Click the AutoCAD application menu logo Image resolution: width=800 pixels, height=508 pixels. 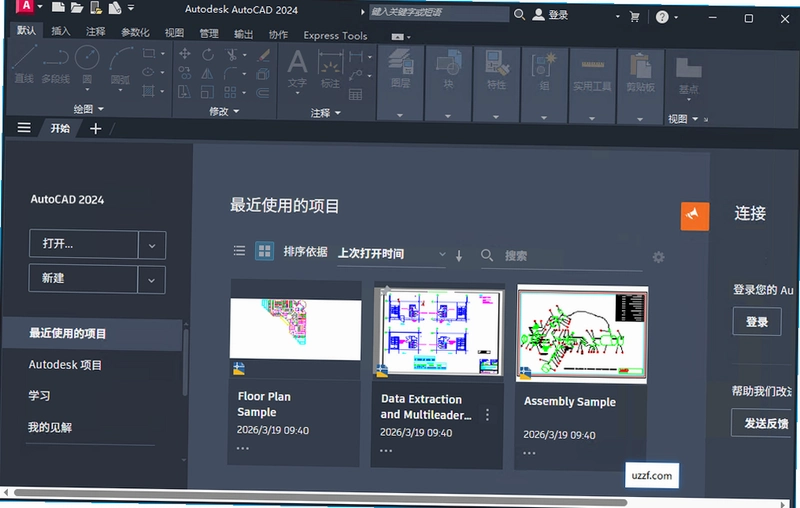point(26,6)
